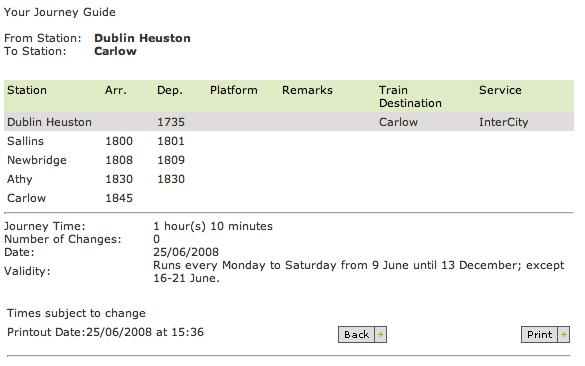Click the Remarks column header
Image resolution: width=585 pixels, height=366 pixels.
[307, 90]
